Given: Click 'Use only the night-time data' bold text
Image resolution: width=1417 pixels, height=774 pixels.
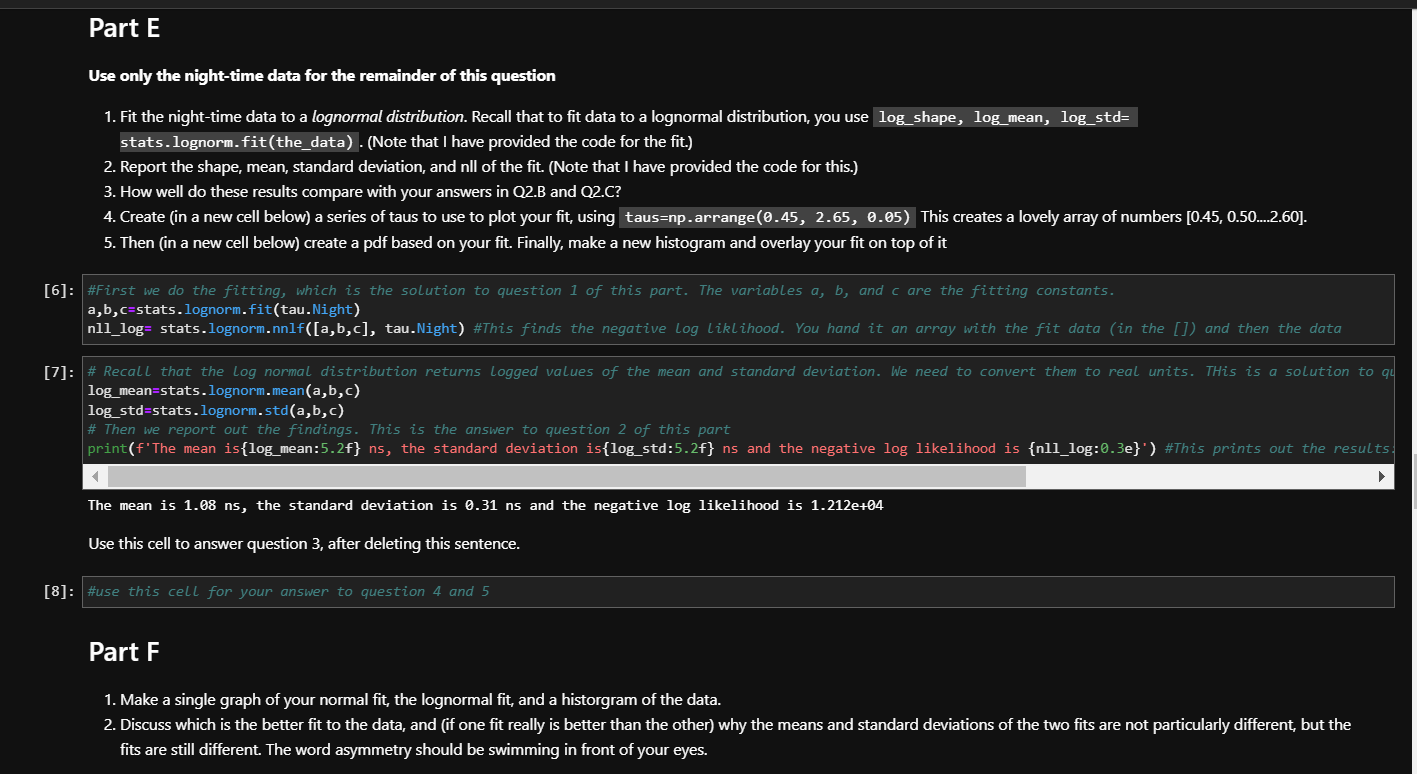Looking at the screenshot, I should click(x=322, y=76).
